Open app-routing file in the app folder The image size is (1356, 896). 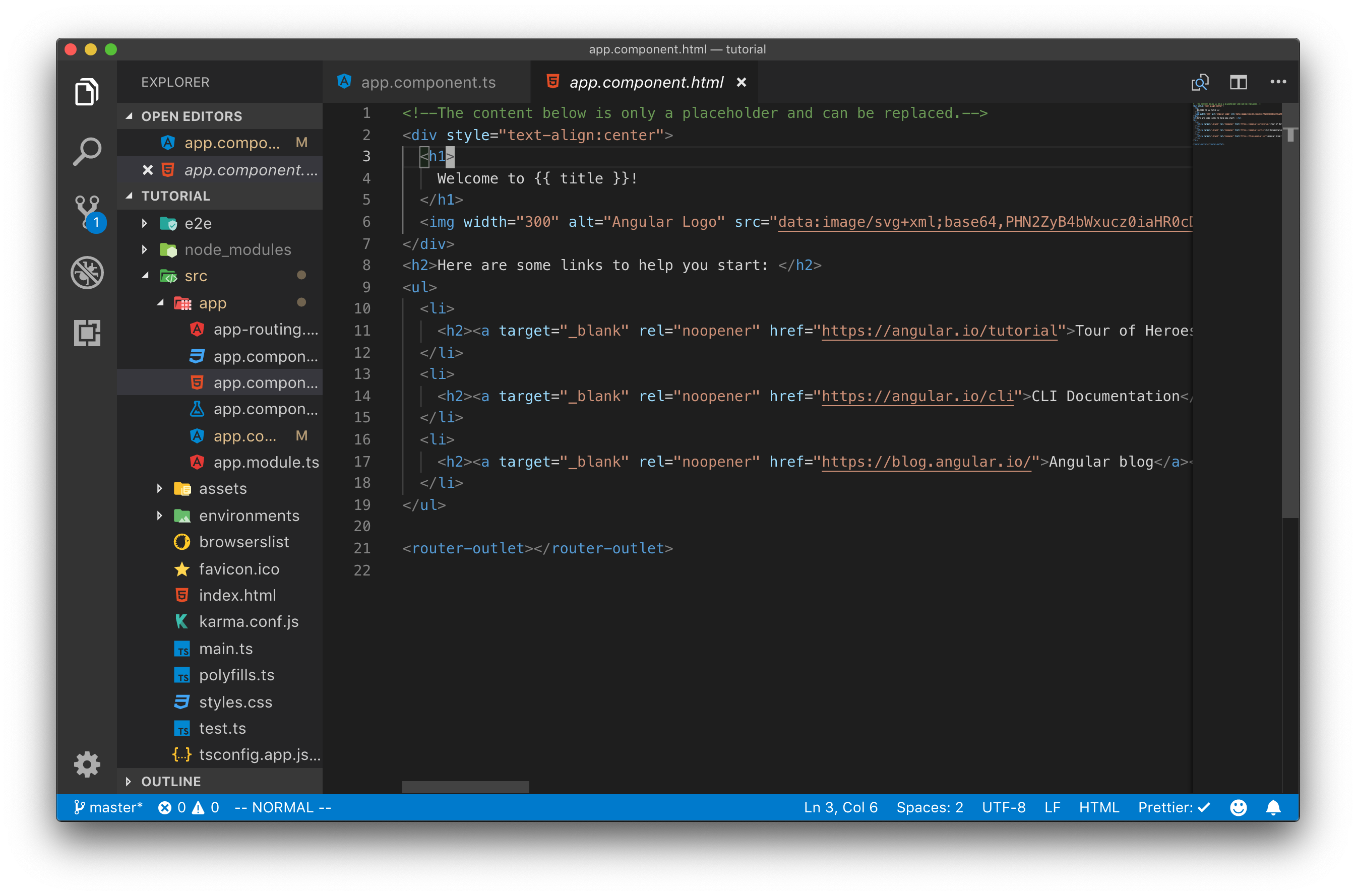pos(220,329)
